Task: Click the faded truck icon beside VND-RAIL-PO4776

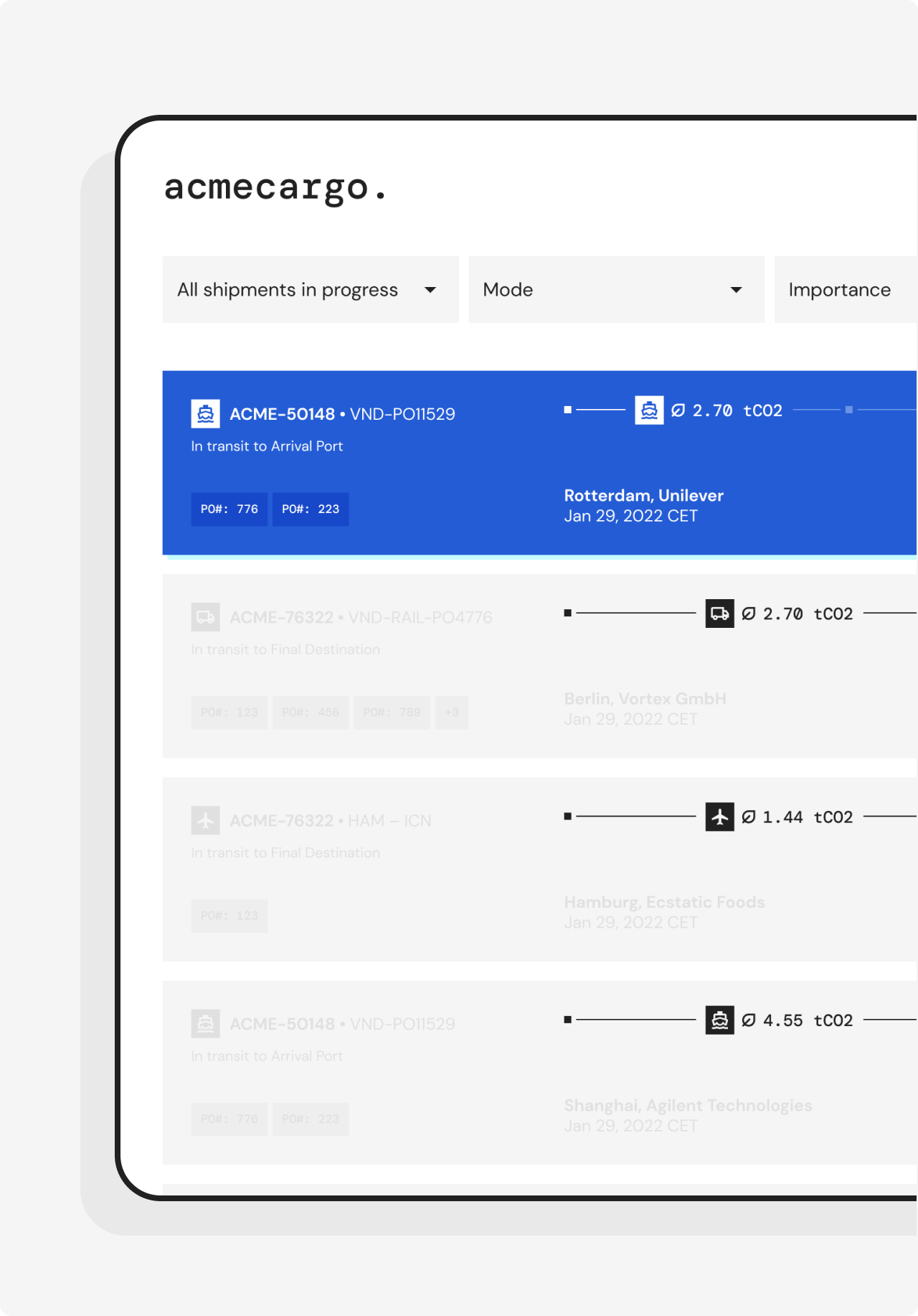Action: 205,617
